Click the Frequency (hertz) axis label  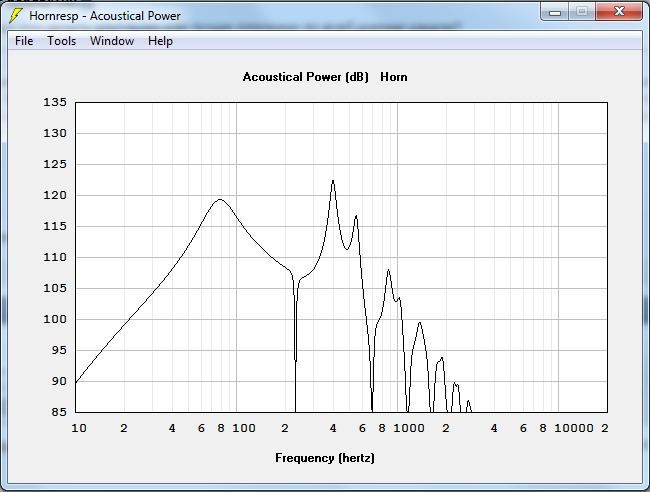click(x=325, y=458)
